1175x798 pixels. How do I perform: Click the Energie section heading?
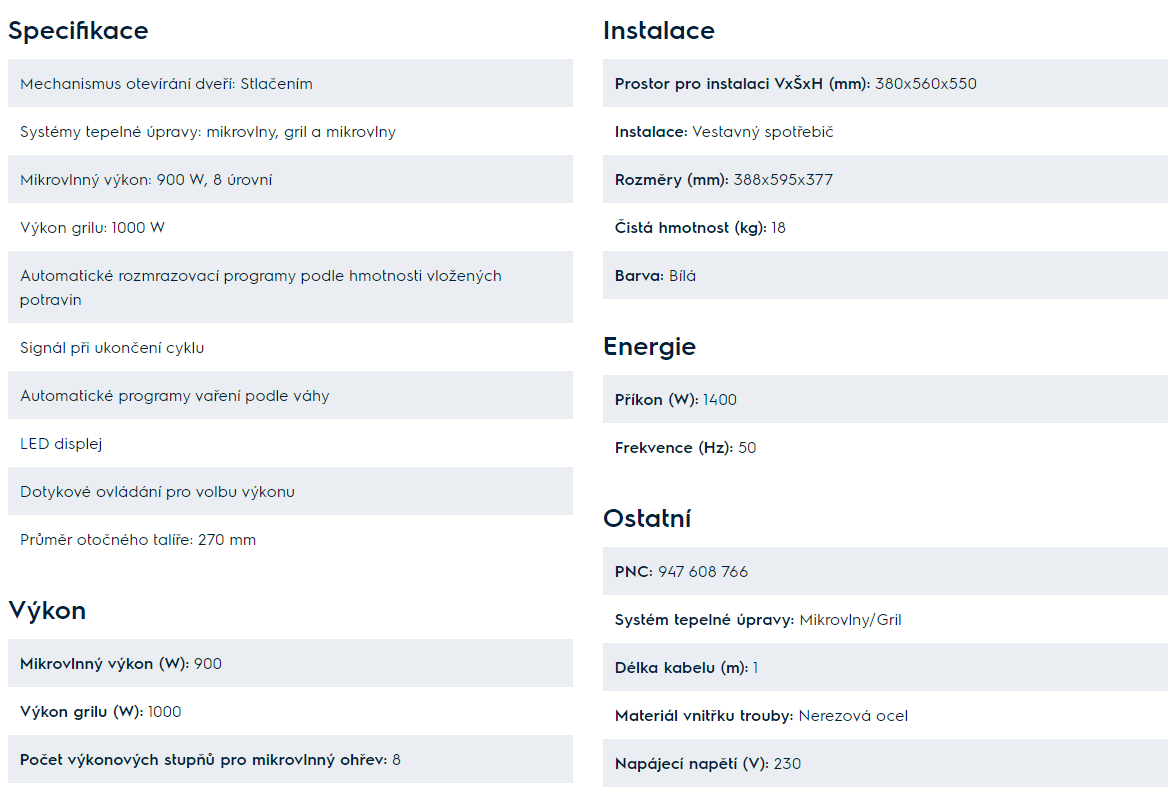click(x=650, y=347)
